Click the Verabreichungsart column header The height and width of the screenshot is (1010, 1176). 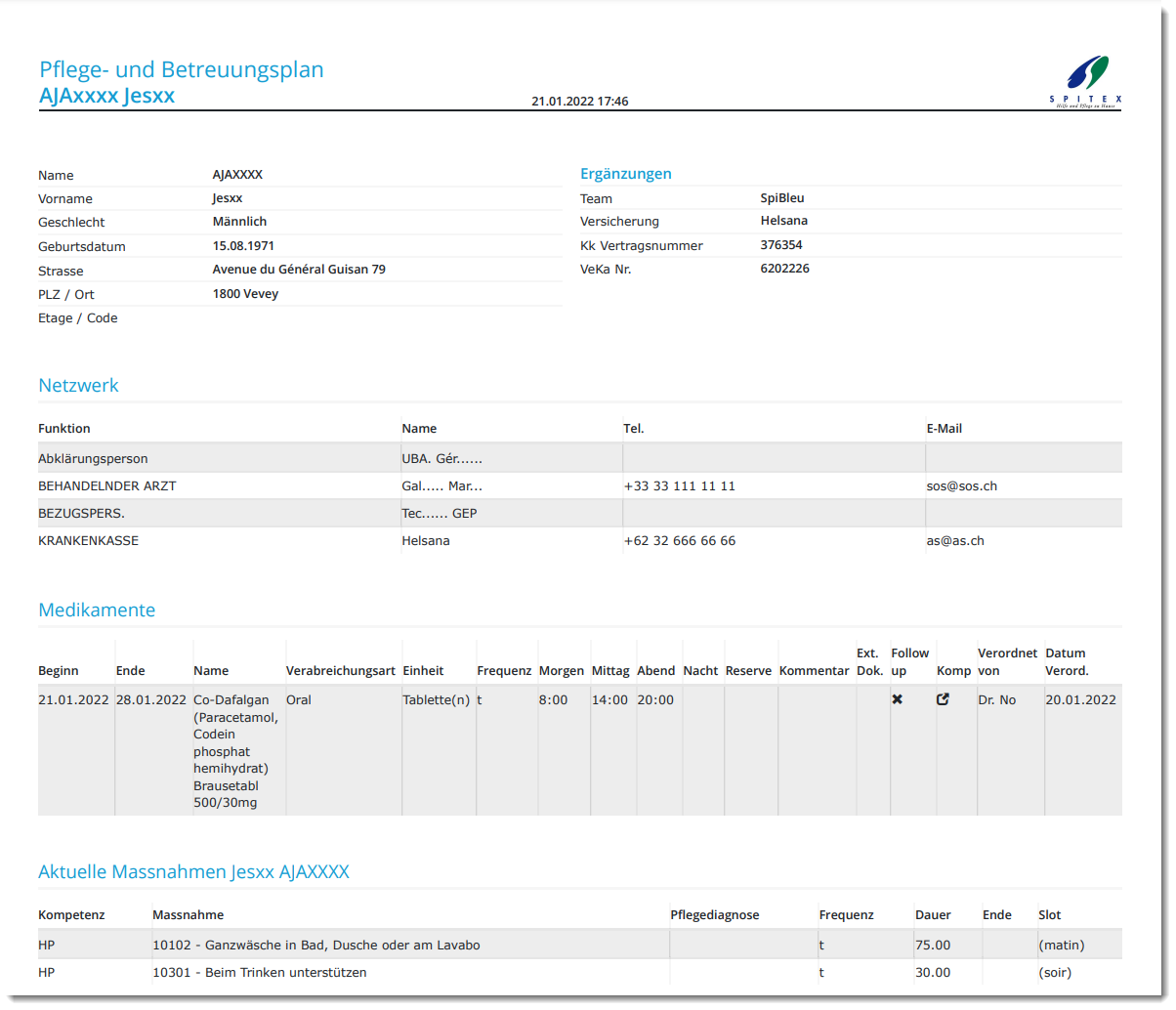(340, 671)
